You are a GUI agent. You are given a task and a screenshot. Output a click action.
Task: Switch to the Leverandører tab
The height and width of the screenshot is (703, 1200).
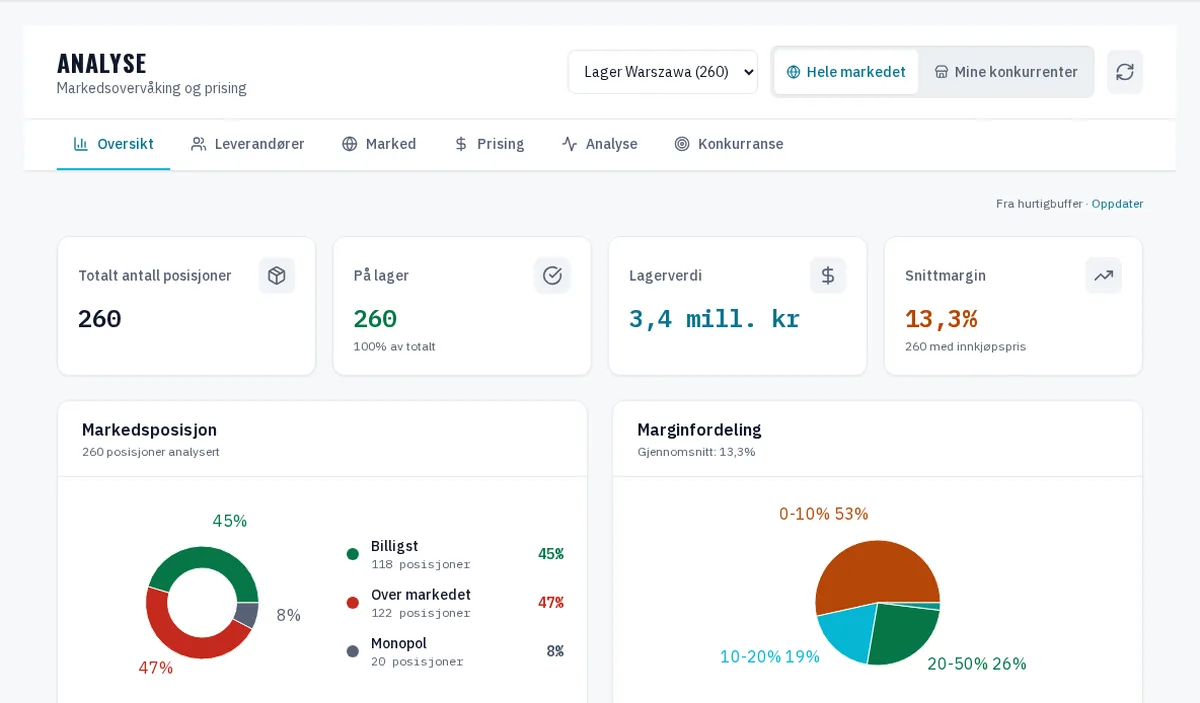(x=247, y=144)
